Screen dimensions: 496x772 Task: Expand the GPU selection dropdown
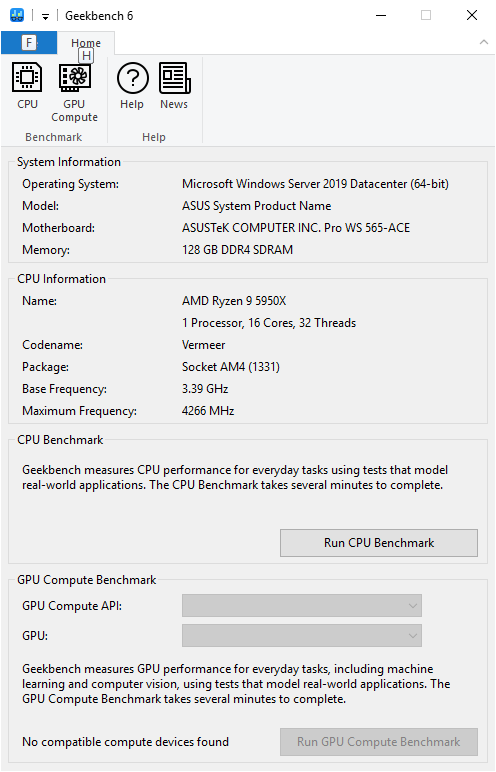(302, 636)
